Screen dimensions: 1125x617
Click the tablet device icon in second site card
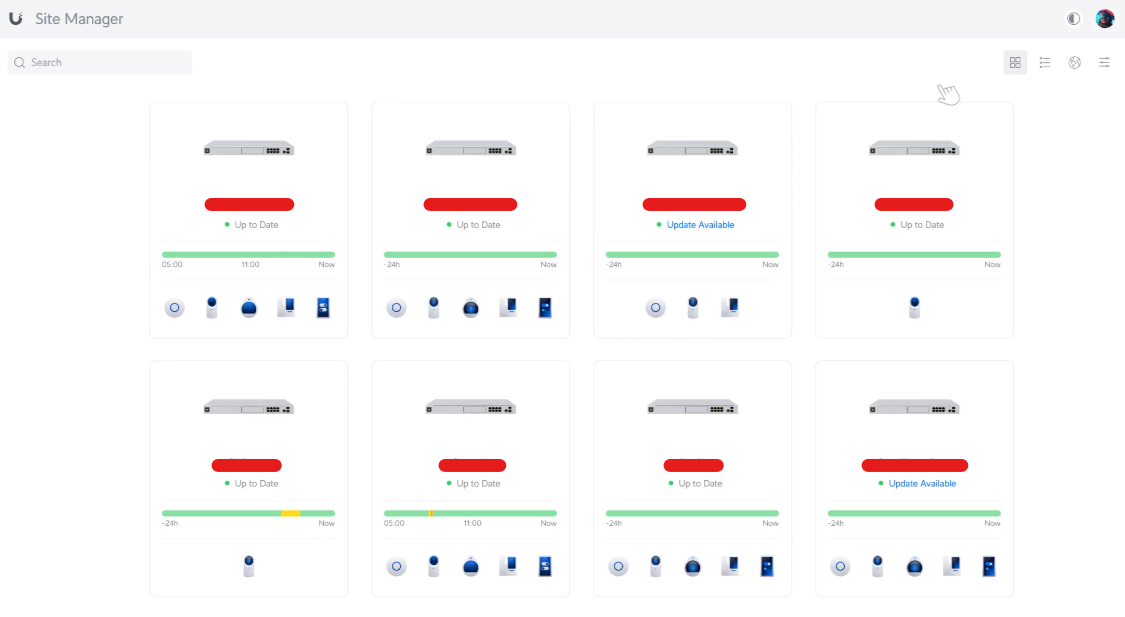507,307
